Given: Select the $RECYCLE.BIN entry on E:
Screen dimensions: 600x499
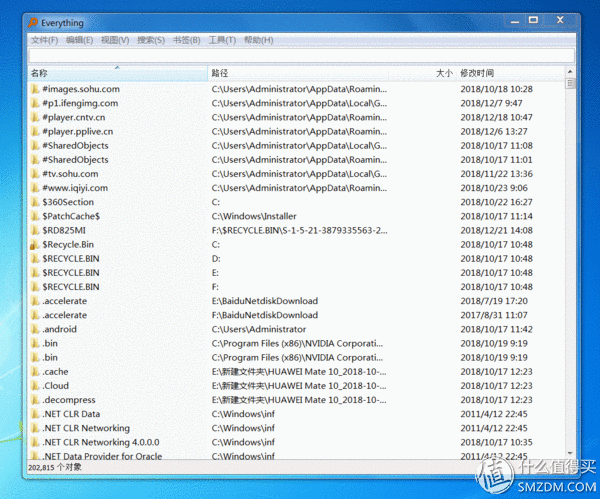Looking at the screenshot, I should pos(297,273).
